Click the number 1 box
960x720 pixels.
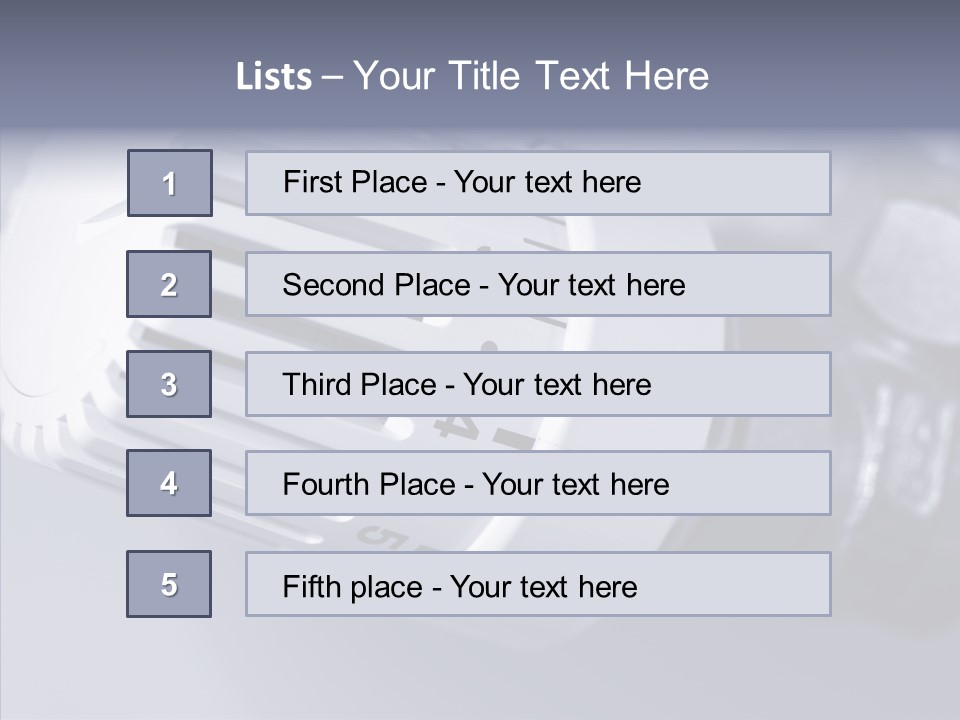coord(170,183)
